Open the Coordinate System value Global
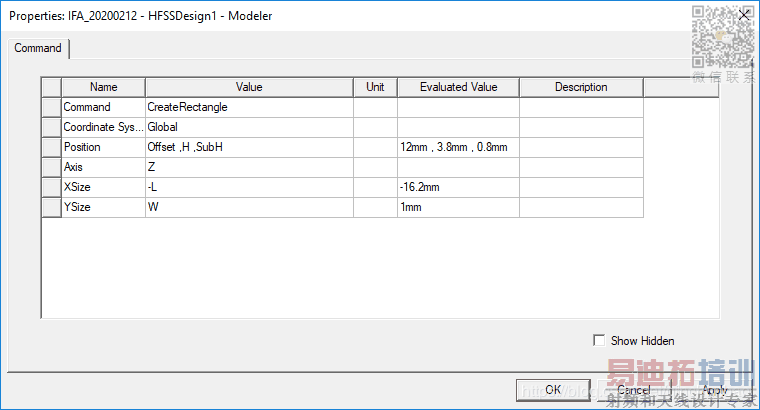 [249, 127]
